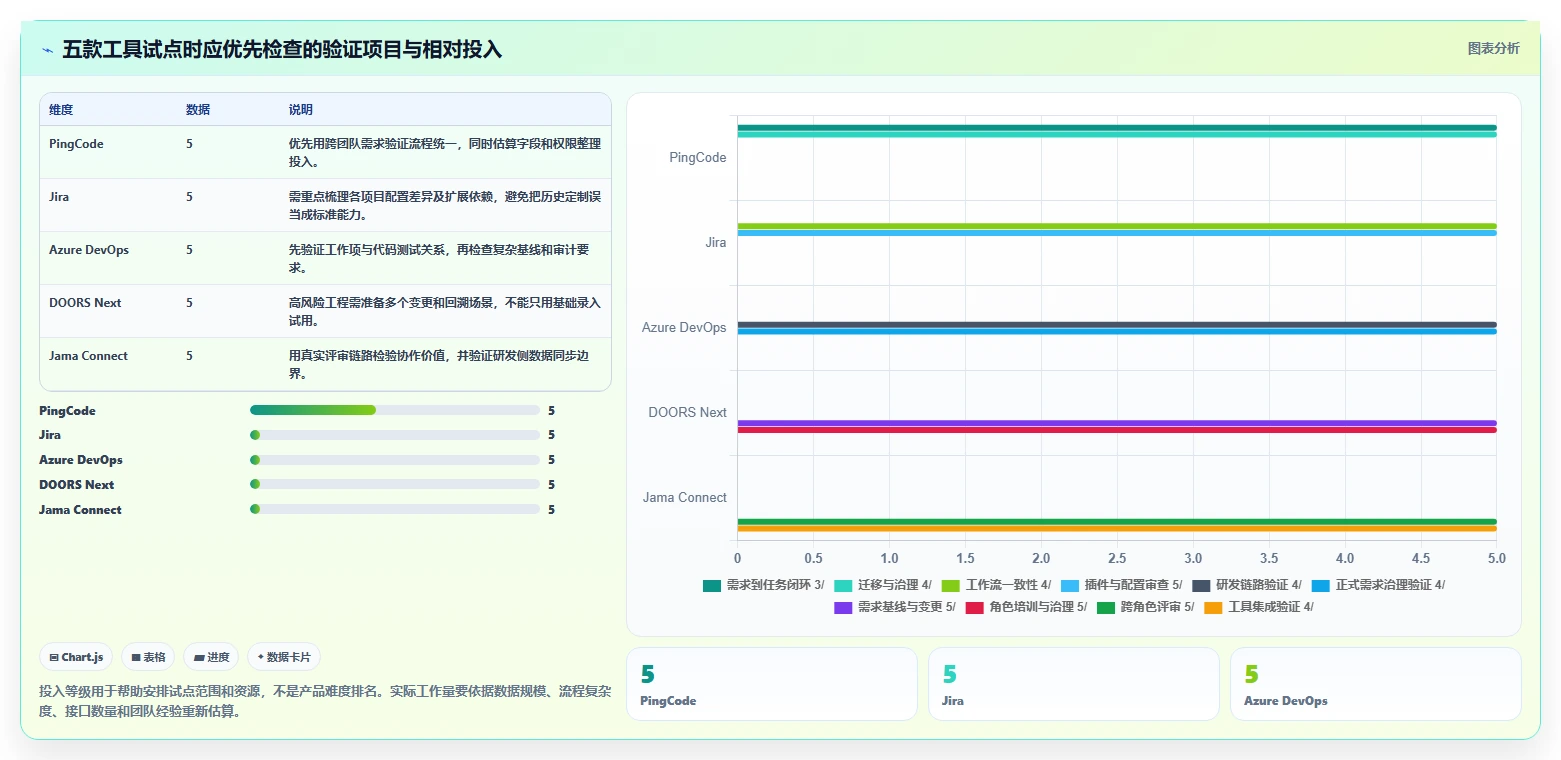Click the Azure DevOps progress bar
The height and width of the screenshot is (760, 1561).
(395, 460)
